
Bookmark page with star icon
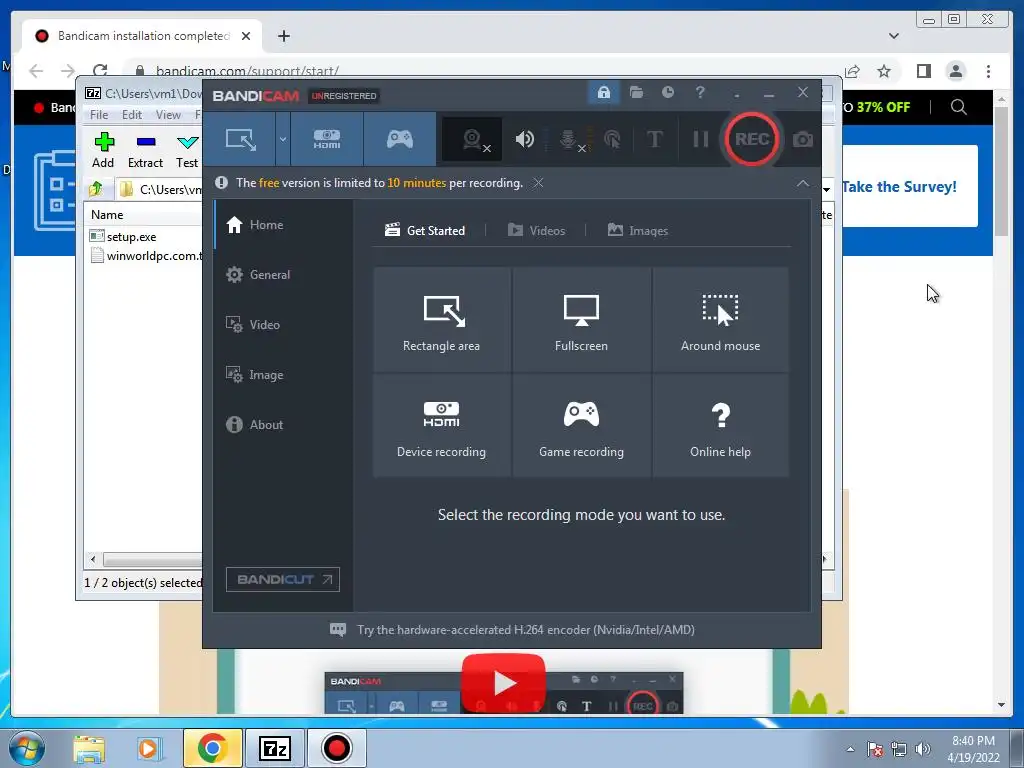click(884, 71)
